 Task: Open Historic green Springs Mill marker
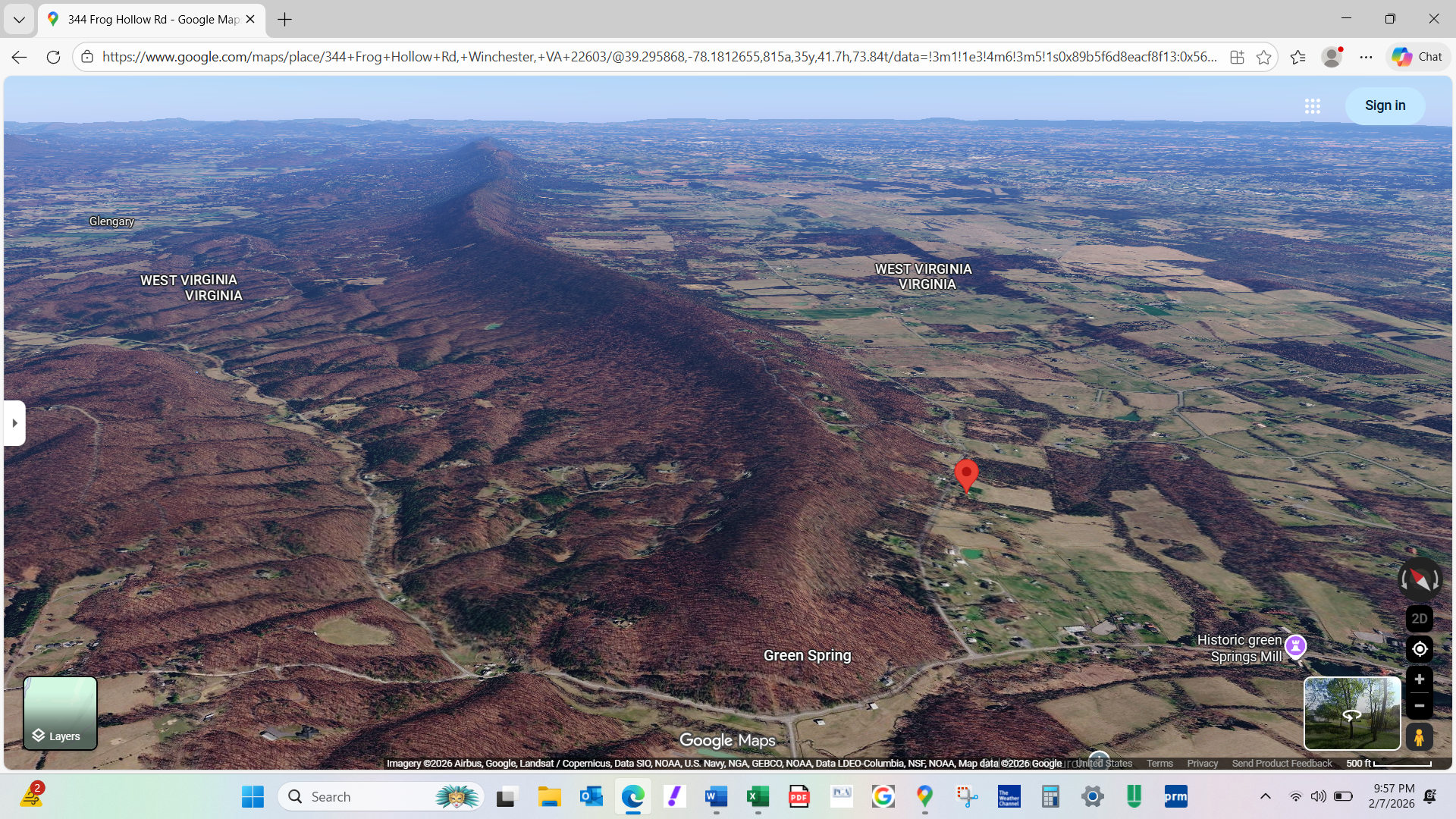click(x=1295, y=646)
